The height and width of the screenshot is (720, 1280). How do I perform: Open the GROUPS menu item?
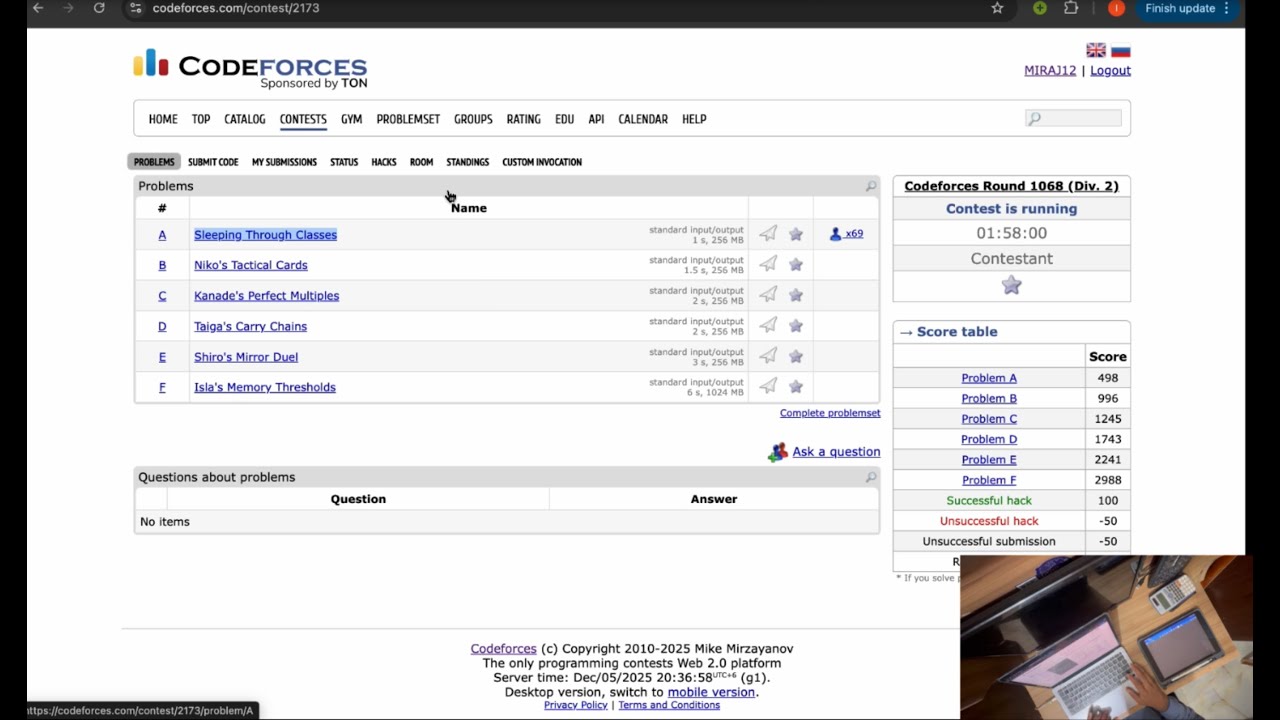[x=473, y=119]
